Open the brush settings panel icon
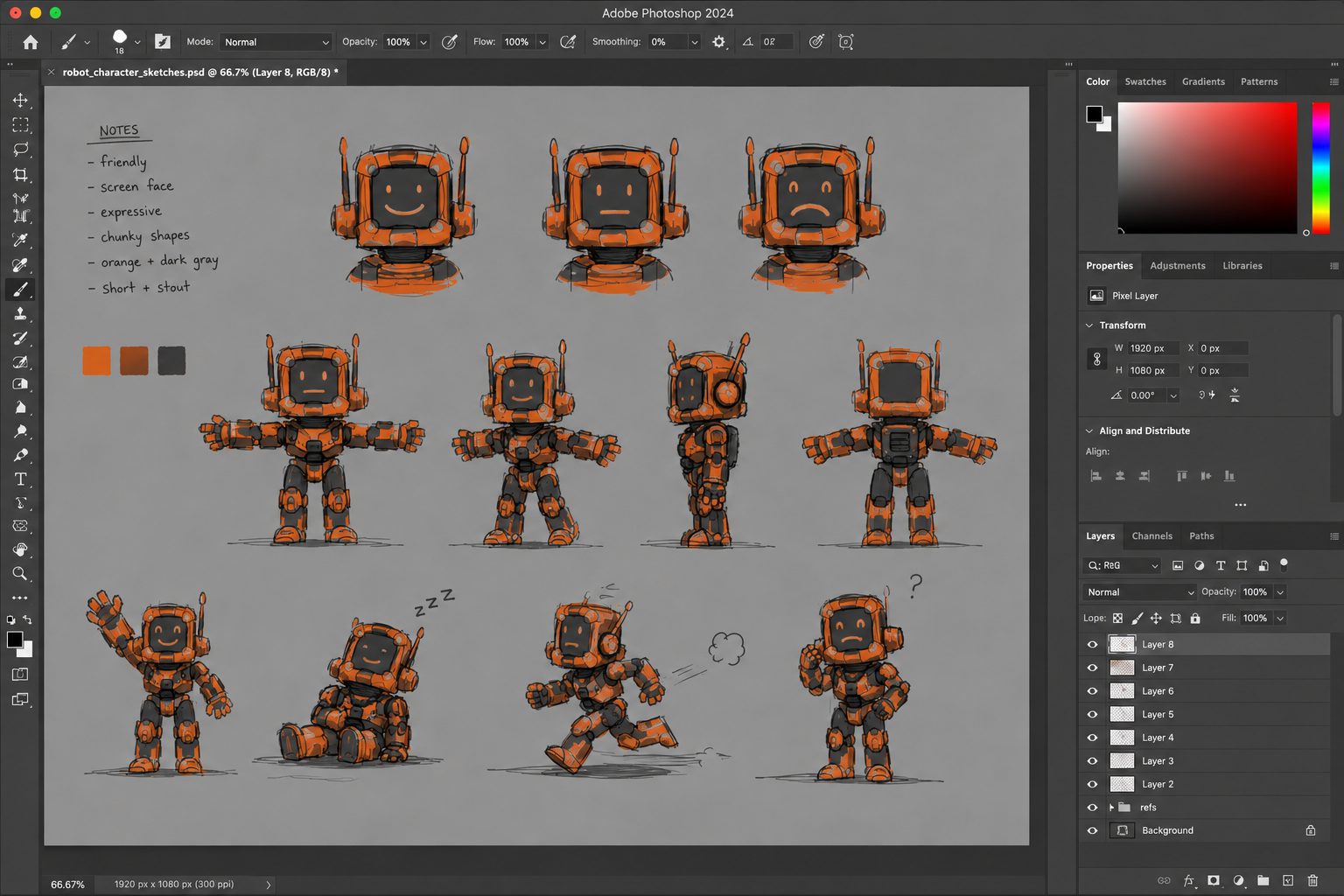The image size is (1344, 896). pos(163,42)
